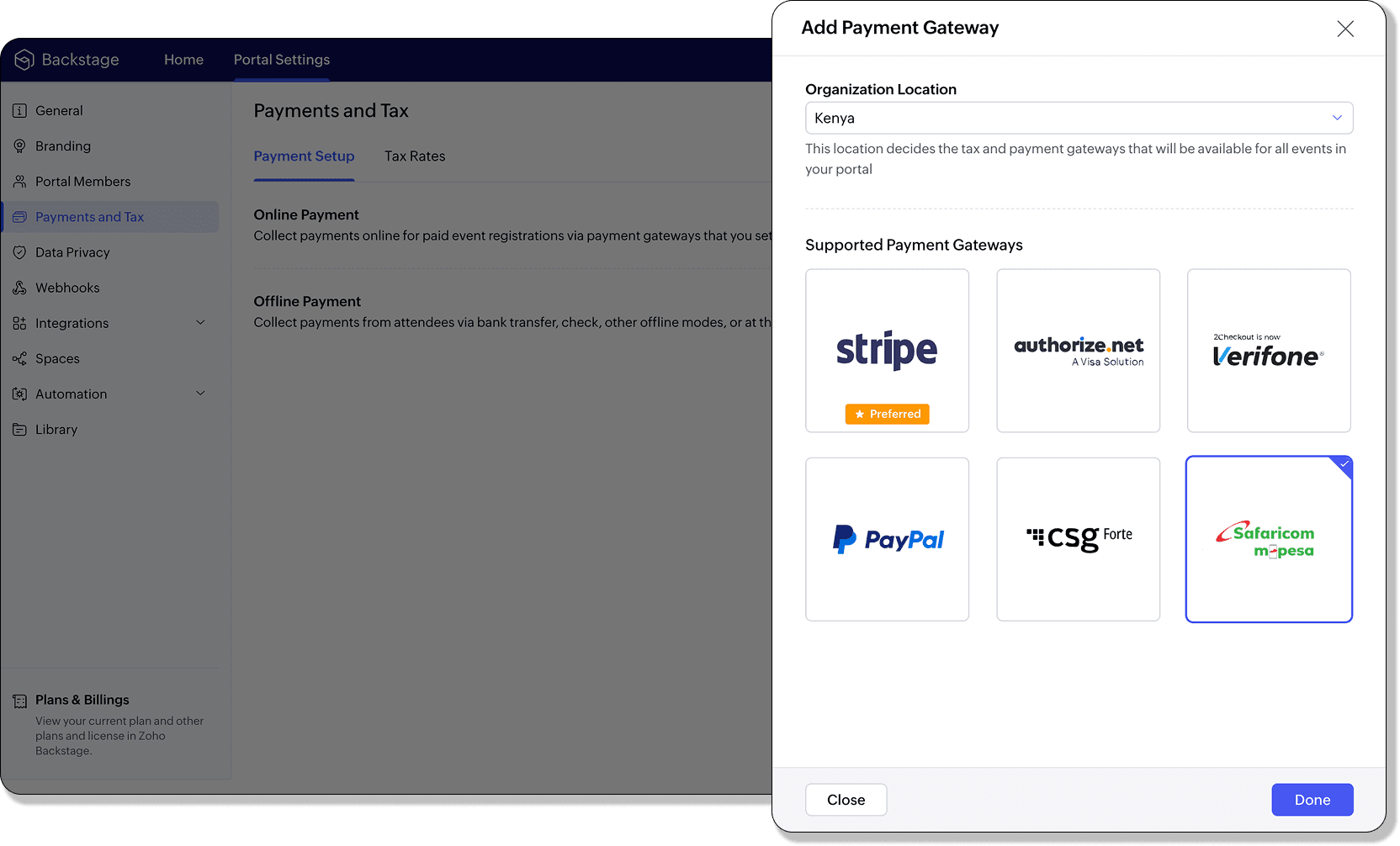Screen dimensions: 1400x846
Task: Deselect the Safaricom m-pesa gateway card
Action: coord(1269,539)
